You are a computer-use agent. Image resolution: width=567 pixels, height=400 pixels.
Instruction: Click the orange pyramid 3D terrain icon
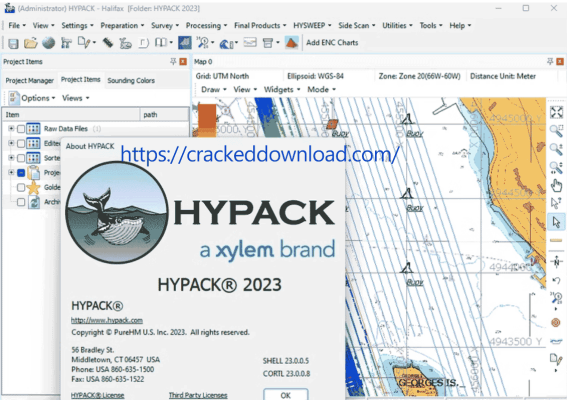(x=291, y=43)
